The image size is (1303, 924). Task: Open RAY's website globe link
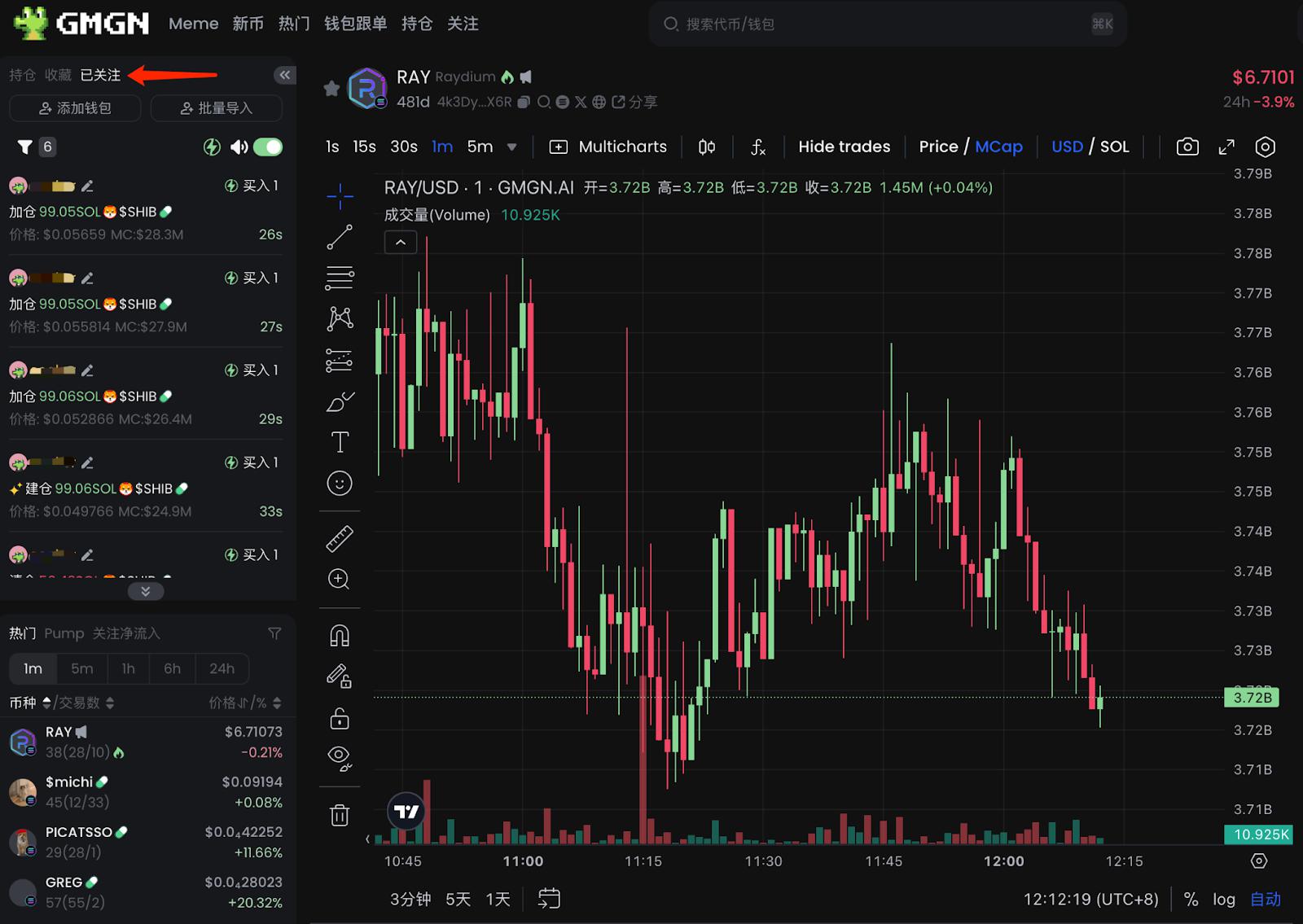click(599, 103)
